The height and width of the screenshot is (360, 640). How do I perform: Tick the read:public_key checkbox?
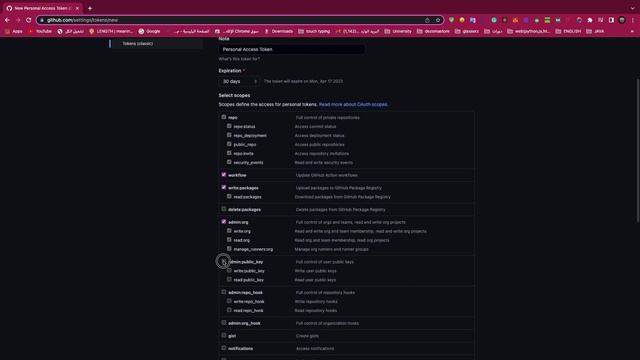point(229,279)
